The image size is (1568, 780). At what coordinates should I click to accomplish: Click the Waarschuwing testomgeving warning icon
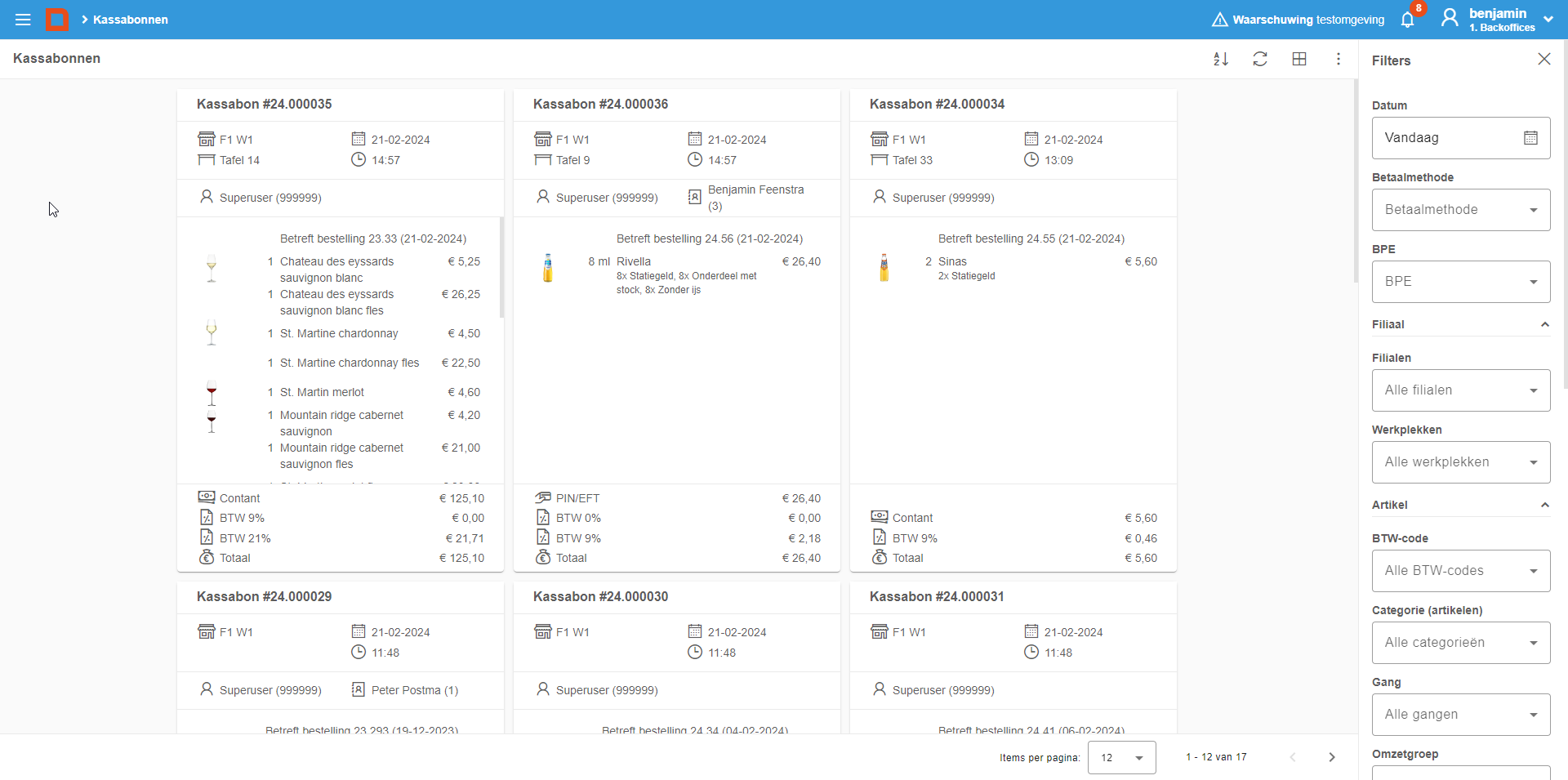(1219, 20)
